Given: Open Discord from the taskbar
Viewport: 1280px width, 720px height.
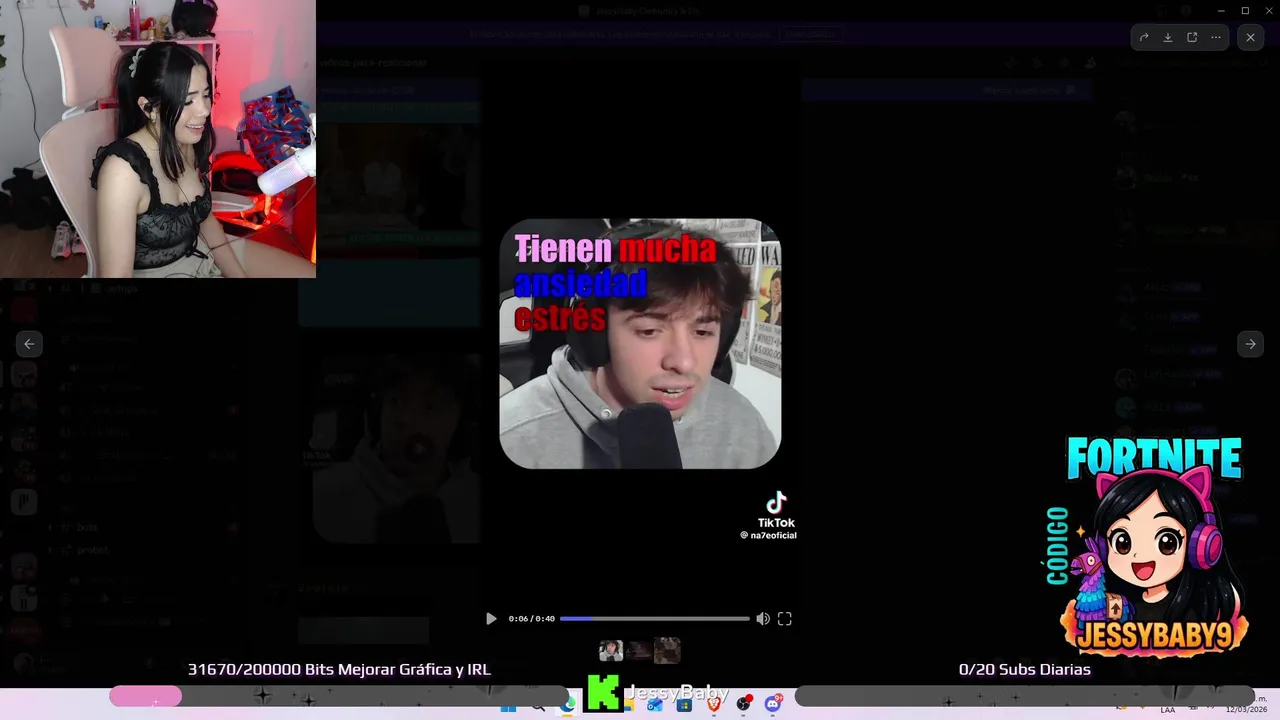Looking at the screenshot, I should coord(773,705).
